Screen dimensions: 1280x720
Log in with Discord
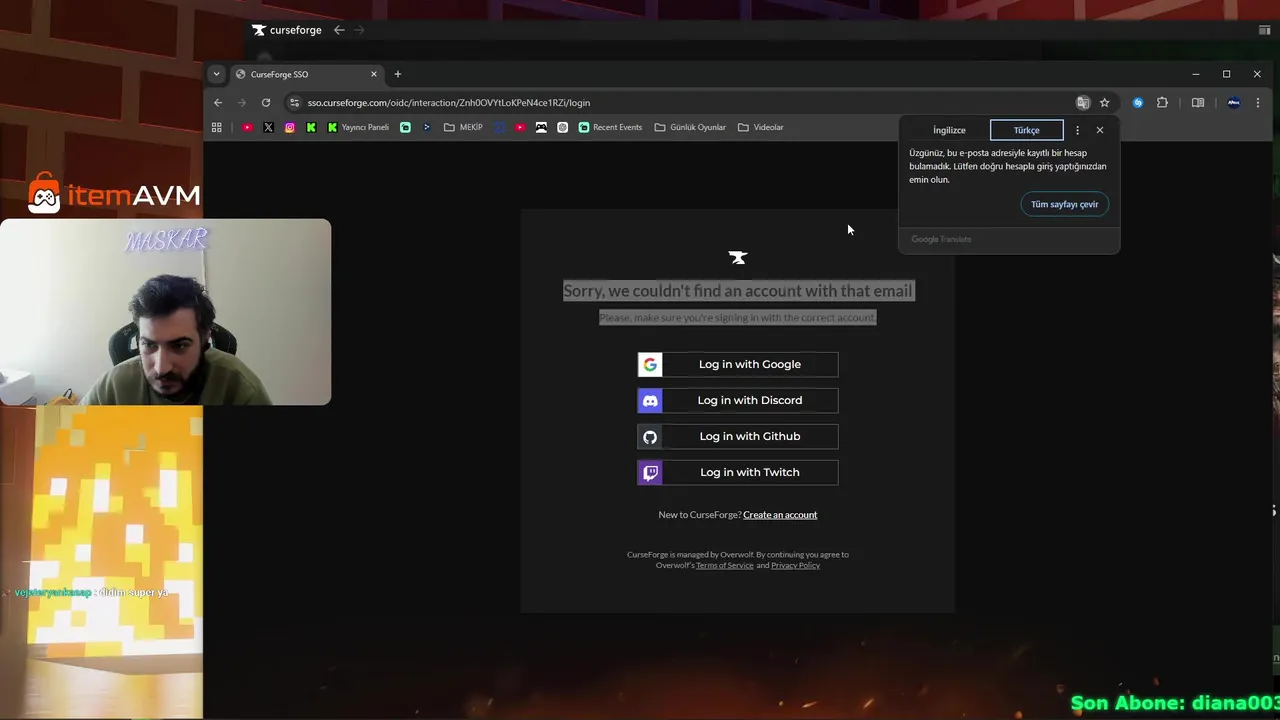point(738,401)
